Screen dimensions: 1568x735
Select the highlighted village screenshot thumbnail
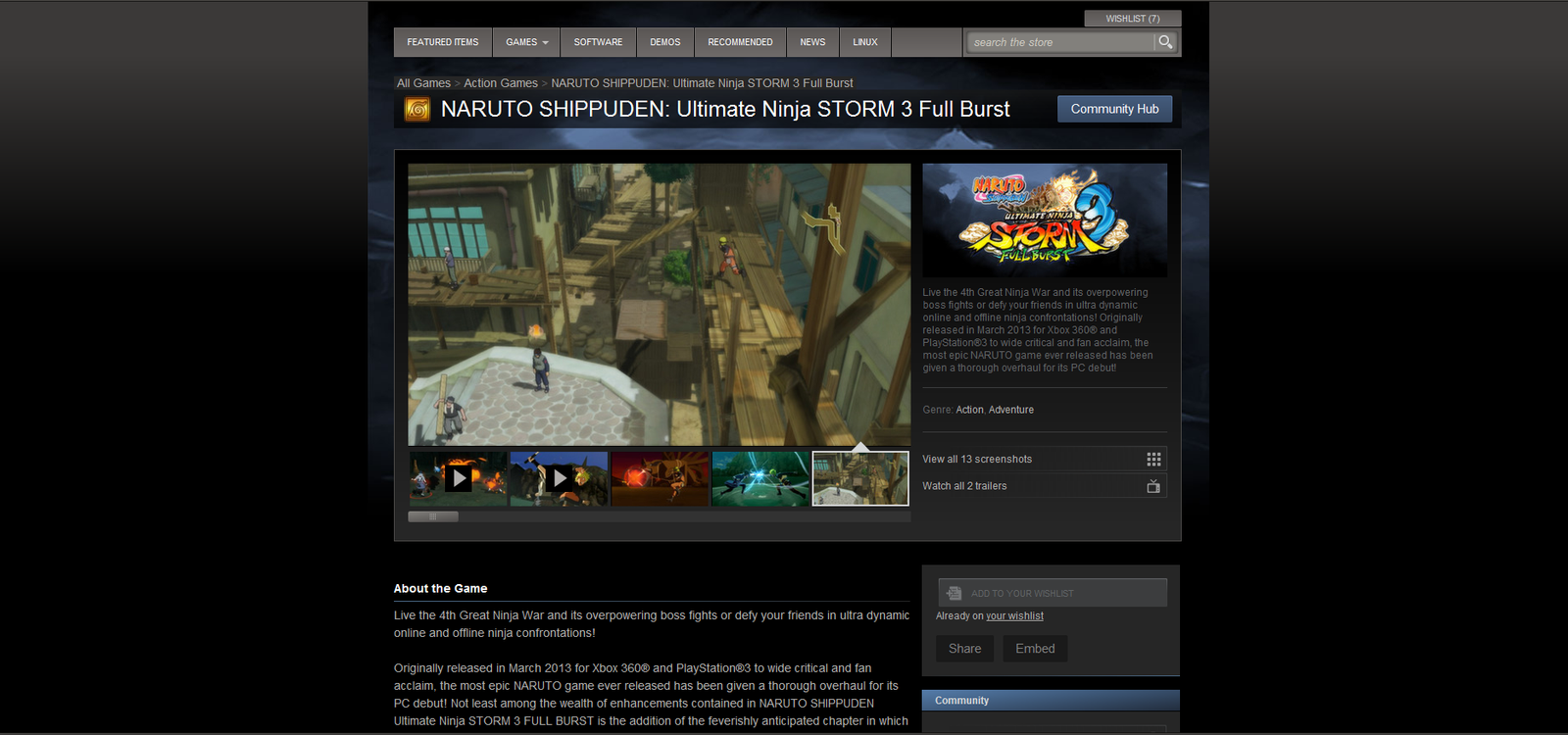[x=860, y=478]
